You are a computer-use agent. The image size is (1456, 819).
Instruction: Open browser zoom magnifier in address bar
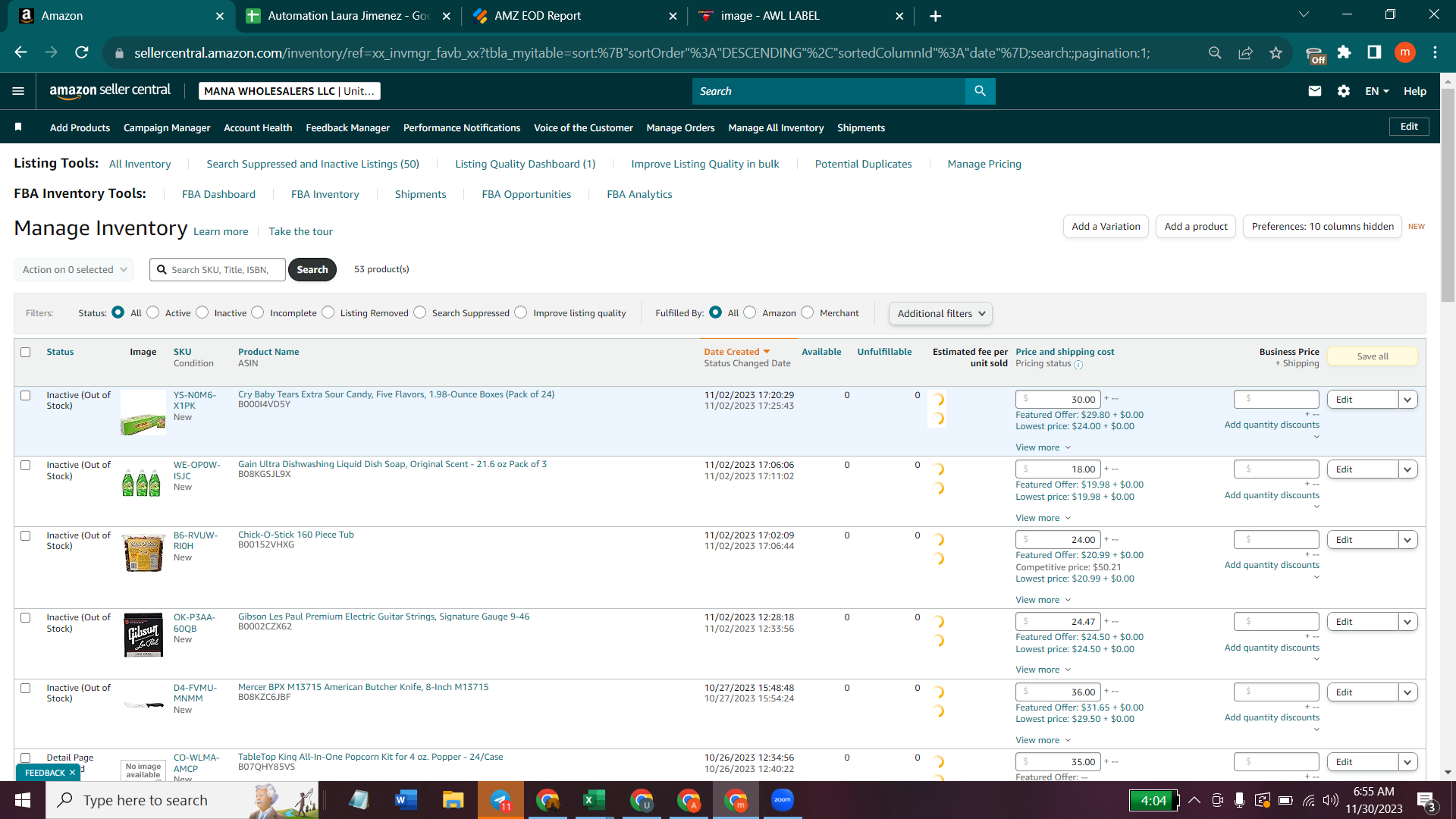coord(1215,52)
